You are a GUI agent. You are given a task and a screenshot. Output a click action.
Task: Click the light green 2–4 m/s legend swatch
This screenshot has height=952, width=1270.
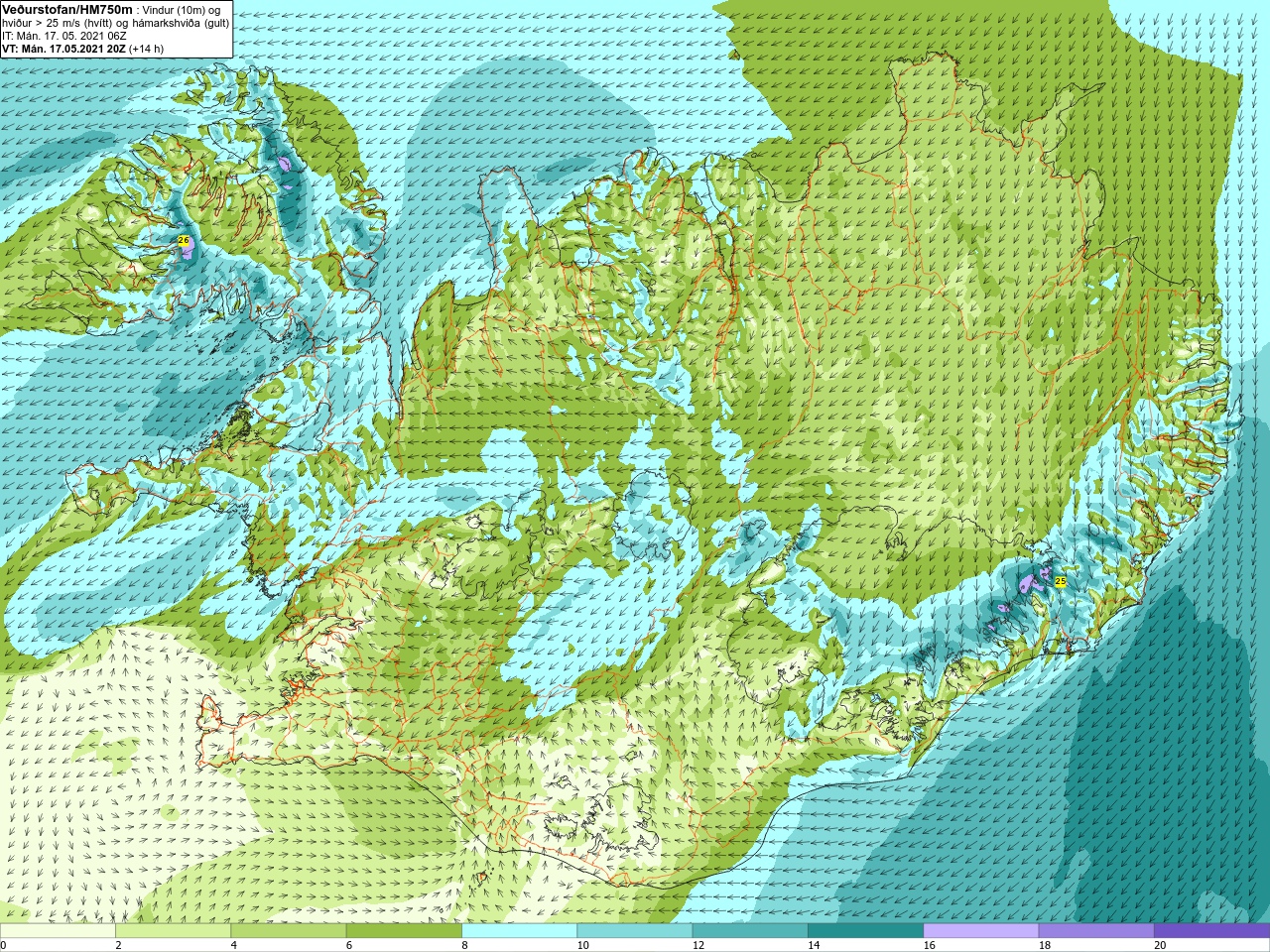point(173,931)
